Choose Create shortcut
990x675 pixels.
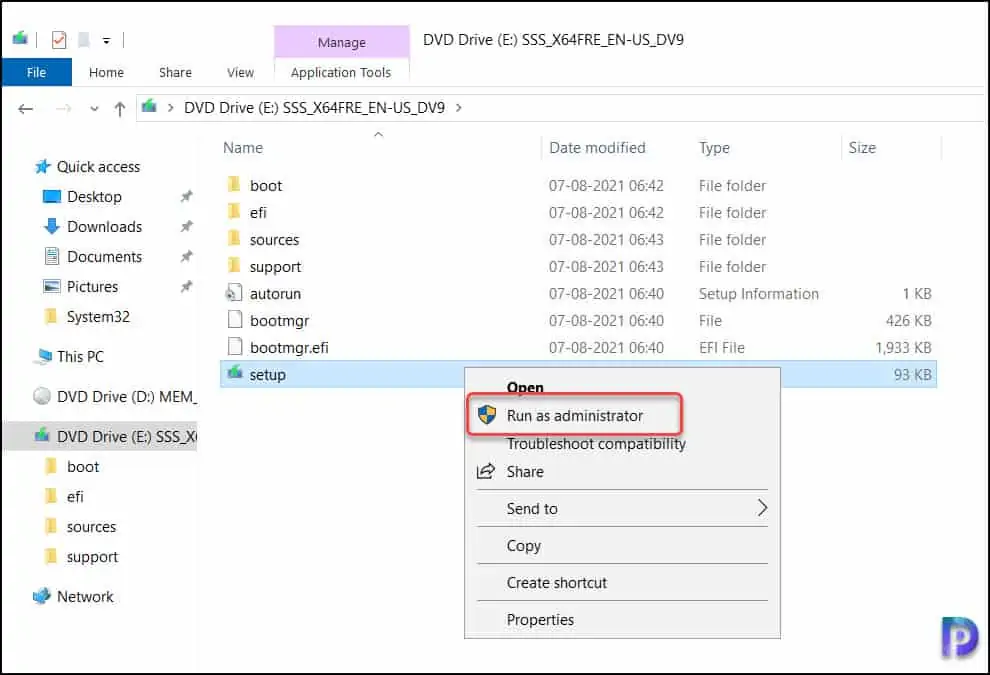[x=556, y=582]
